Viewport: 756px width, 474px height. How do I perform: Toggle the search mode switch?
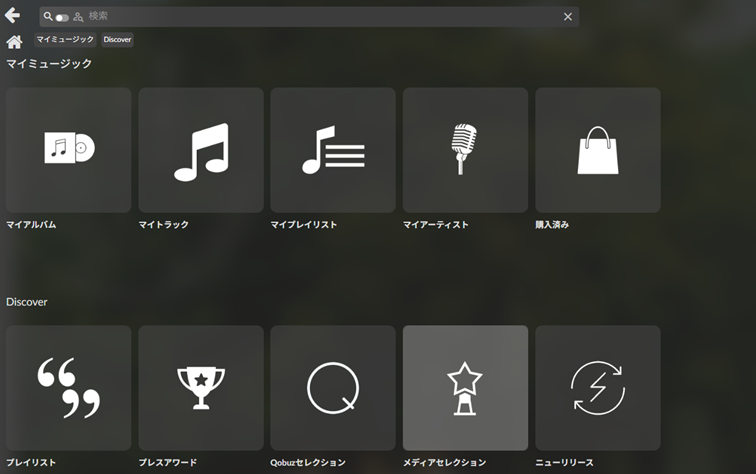coord(62,18)
